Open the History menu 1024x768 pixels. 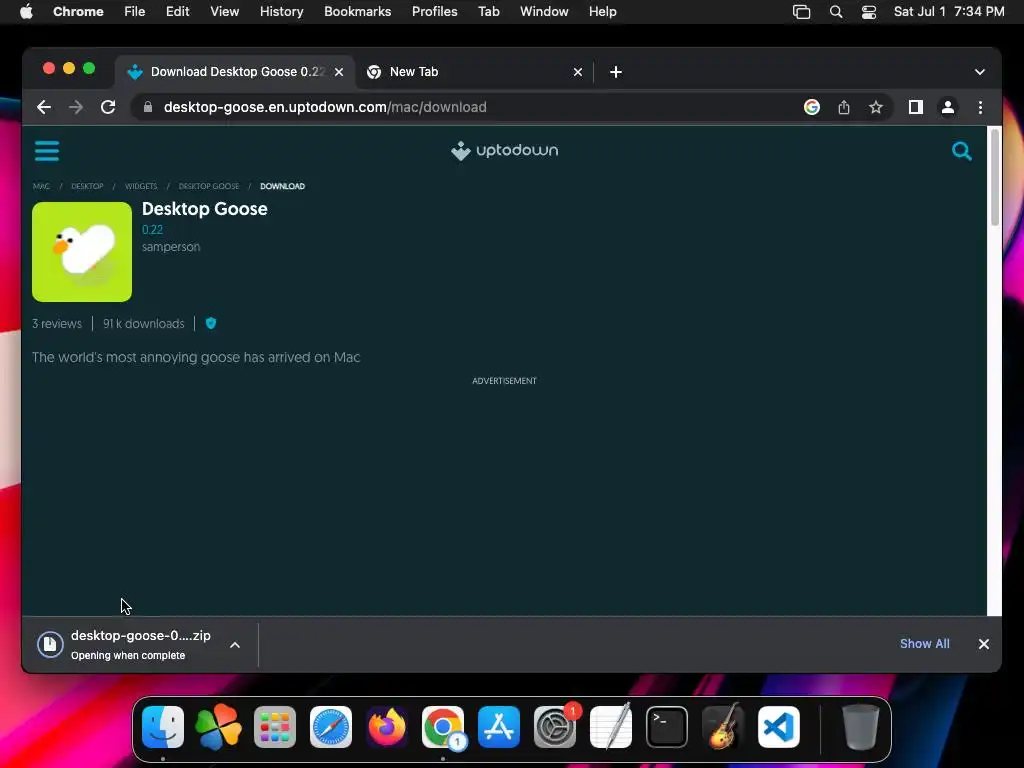pos(281,12)
